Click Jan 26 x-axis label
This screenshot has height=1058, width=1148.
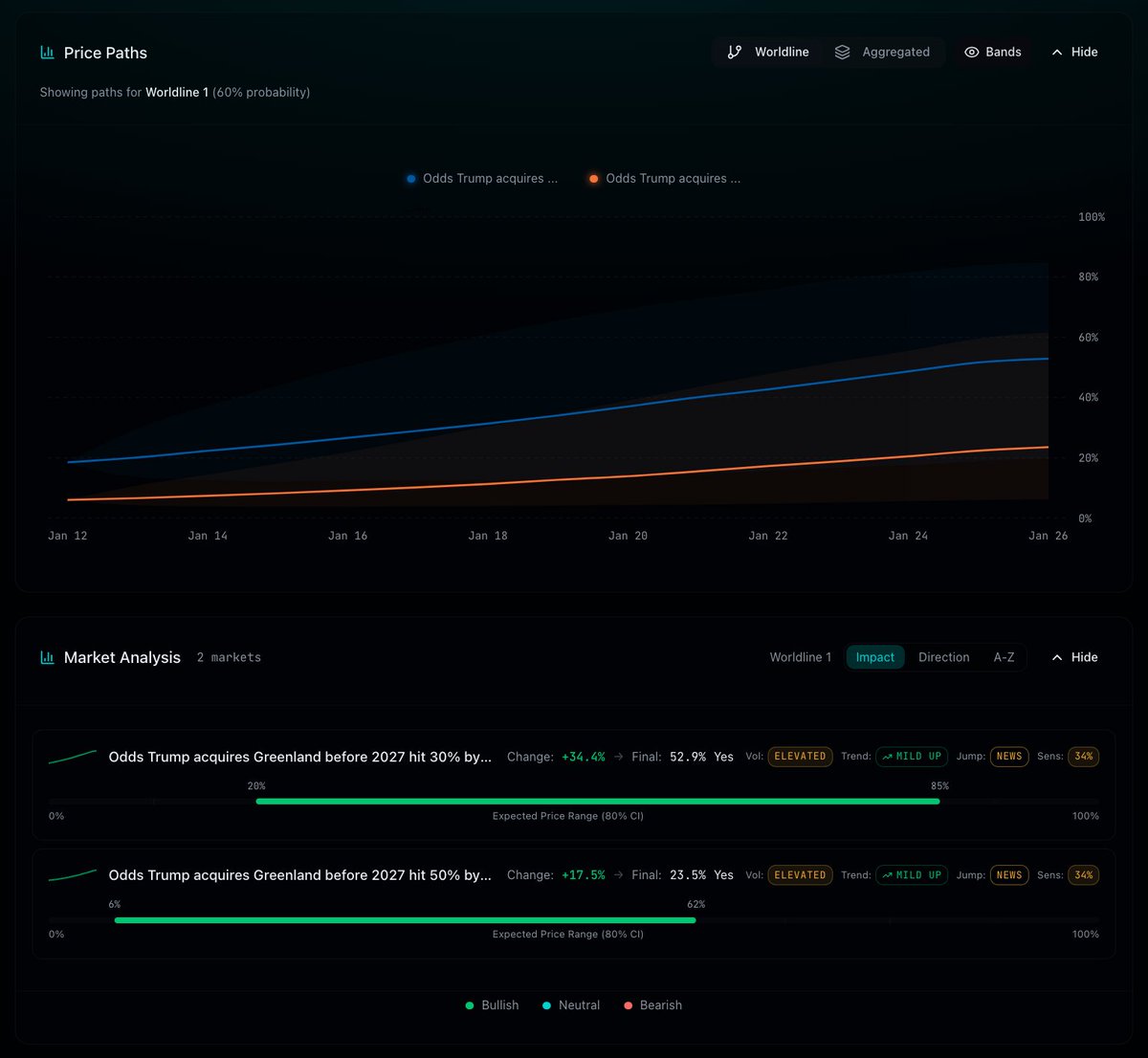click(x=1048, y=536)
